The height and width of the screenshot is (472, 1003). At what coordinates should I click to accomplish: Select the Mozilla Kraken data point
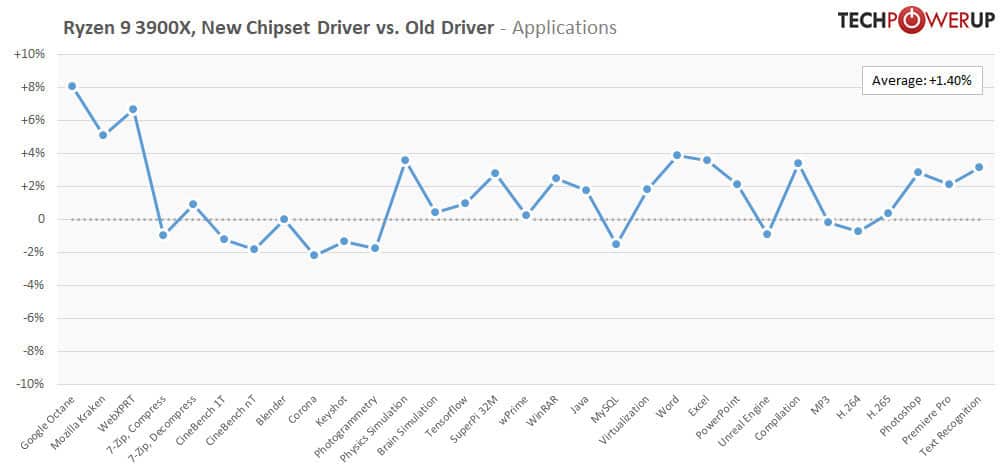(x=102, y=135)
